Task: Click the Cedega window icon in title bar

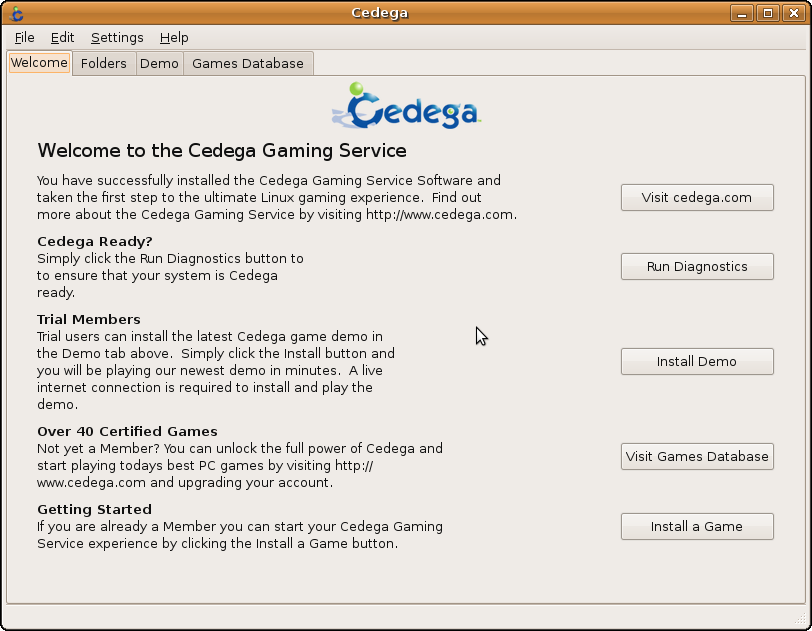Action: point(15,13)
